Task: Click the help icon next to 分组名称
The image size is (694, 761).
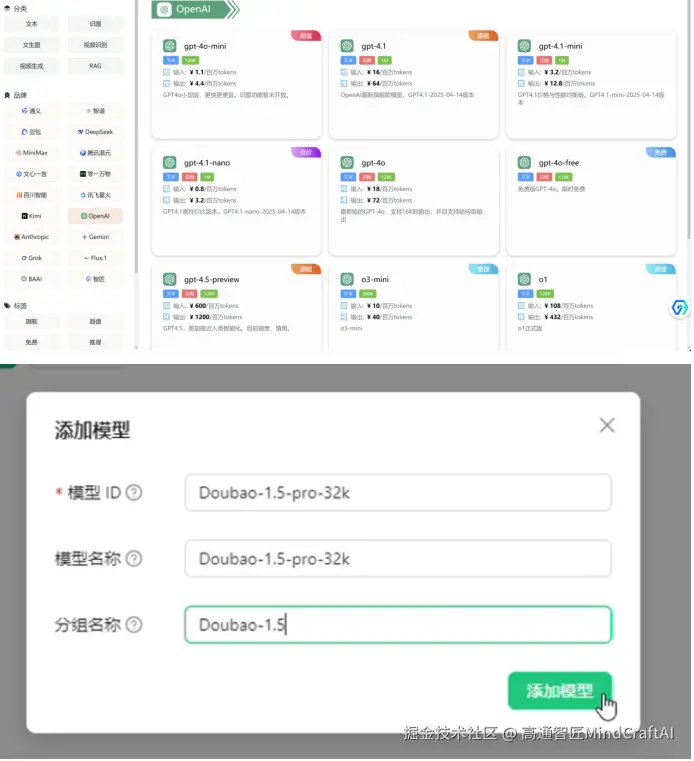Action: click(134, 625)
